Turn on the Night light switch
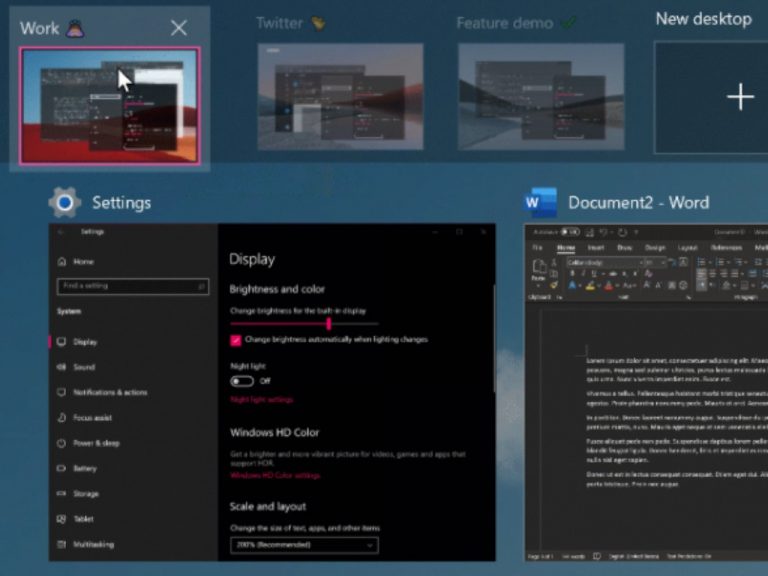 [x=242, y=381]
